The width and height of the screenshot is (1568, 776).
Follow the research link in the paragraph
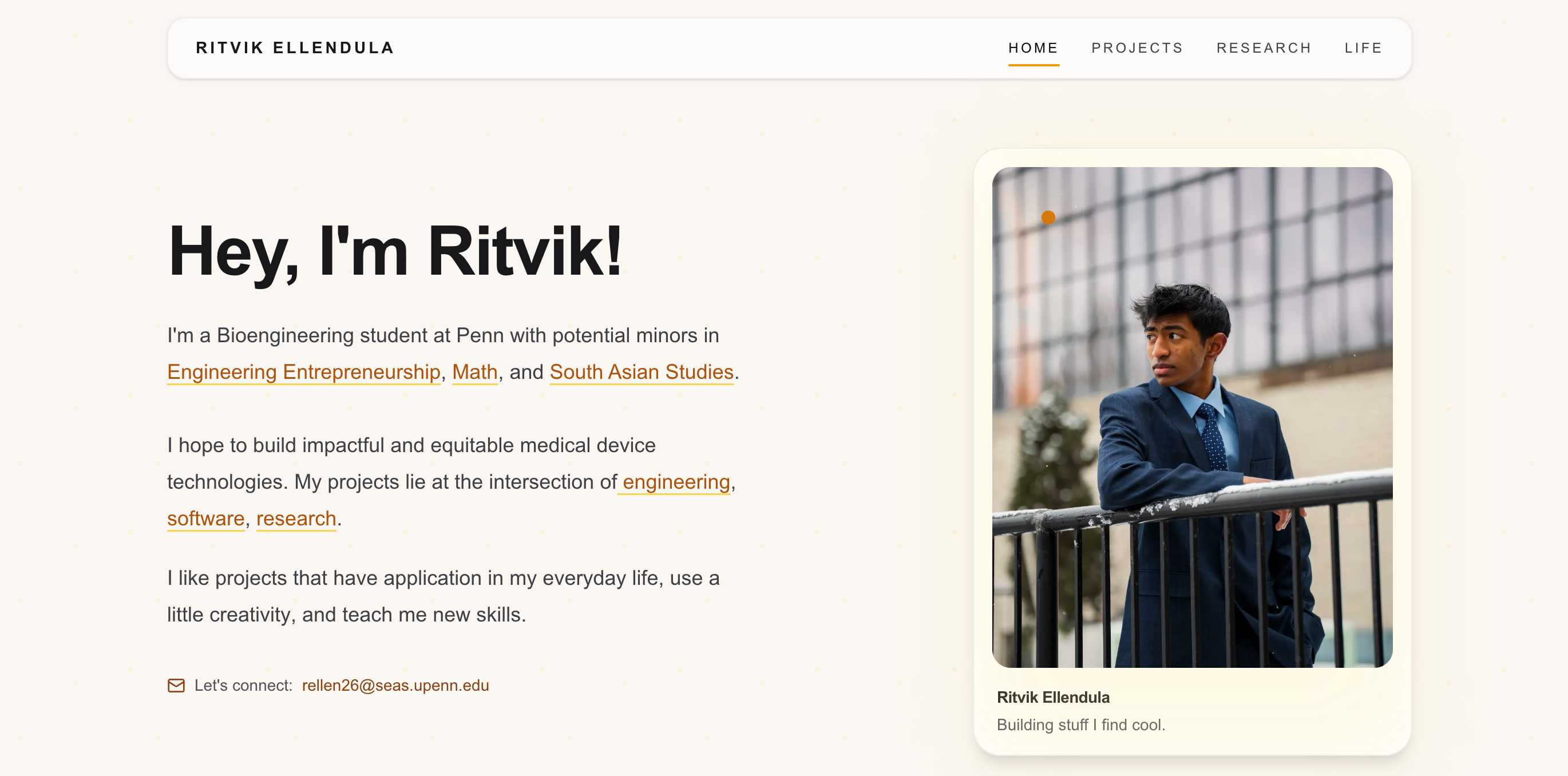296,518
